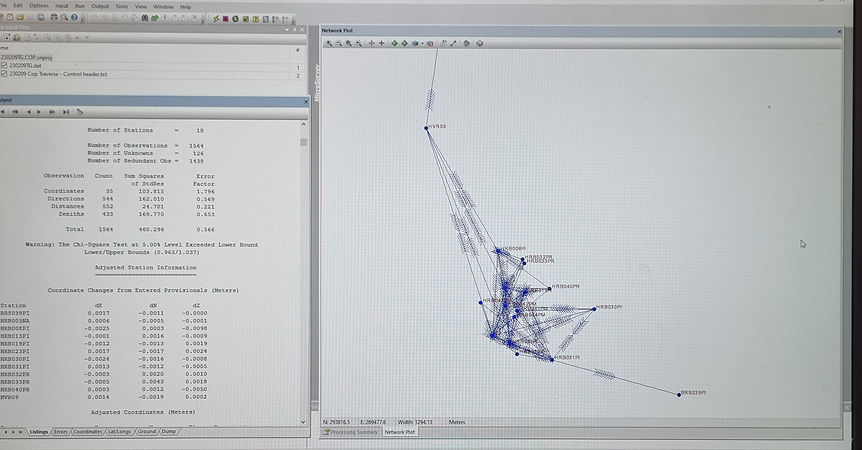Open the Window menu
The height and width of the screenshot is (450, 862).
[163, 7]
